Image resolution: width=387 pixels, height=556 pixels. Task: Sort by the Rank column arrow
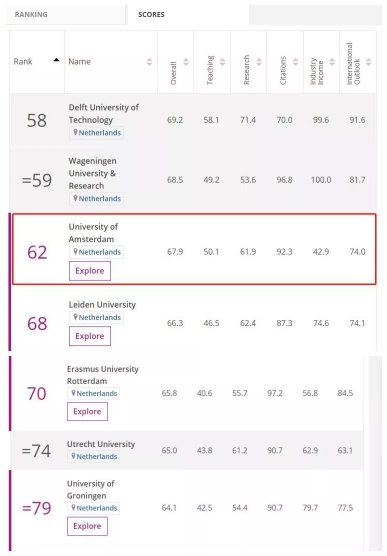pyautogui.click(x=56, y=60)
